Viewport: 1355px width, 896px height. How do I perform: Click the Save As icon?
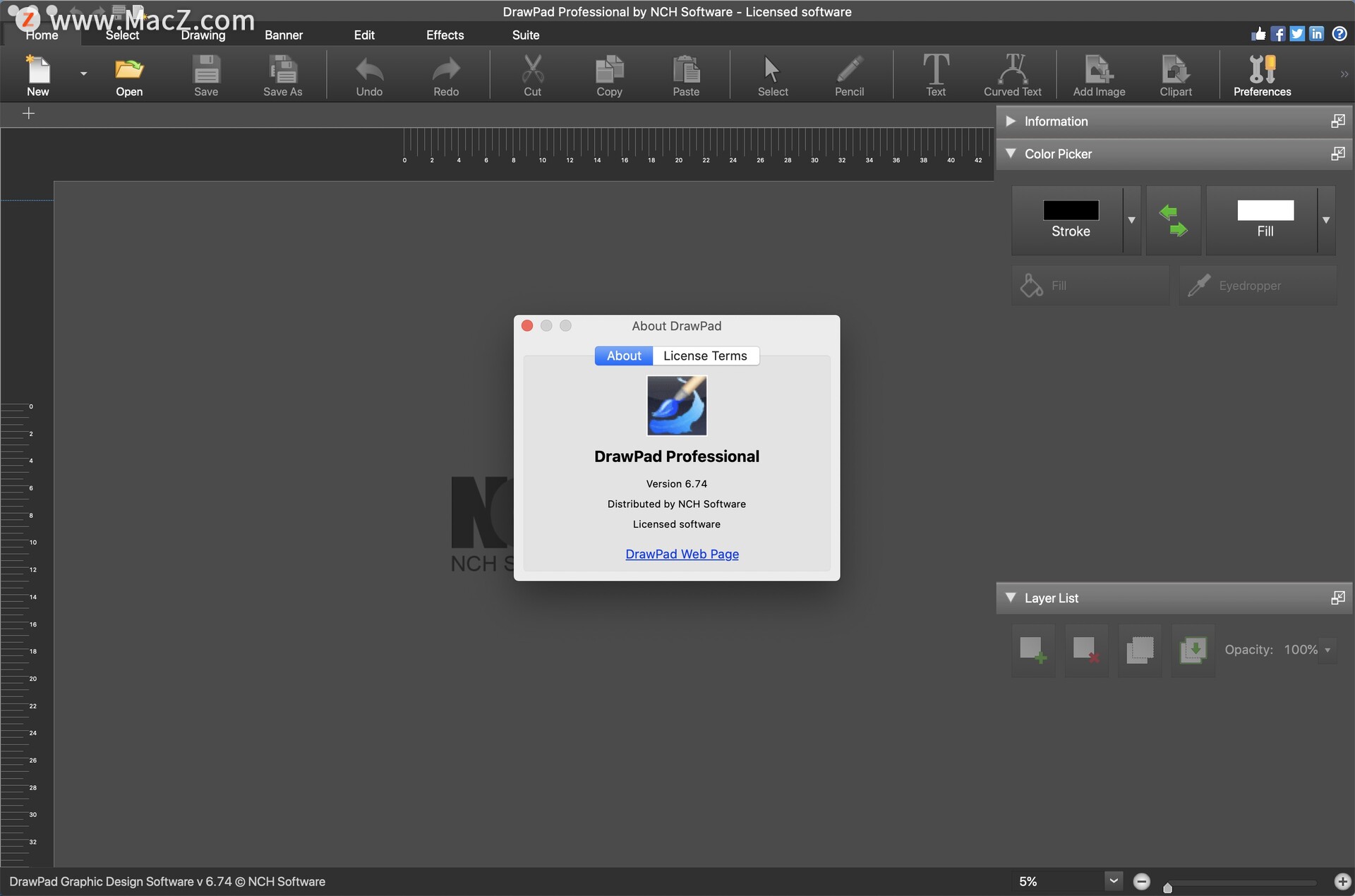[282, 69]
